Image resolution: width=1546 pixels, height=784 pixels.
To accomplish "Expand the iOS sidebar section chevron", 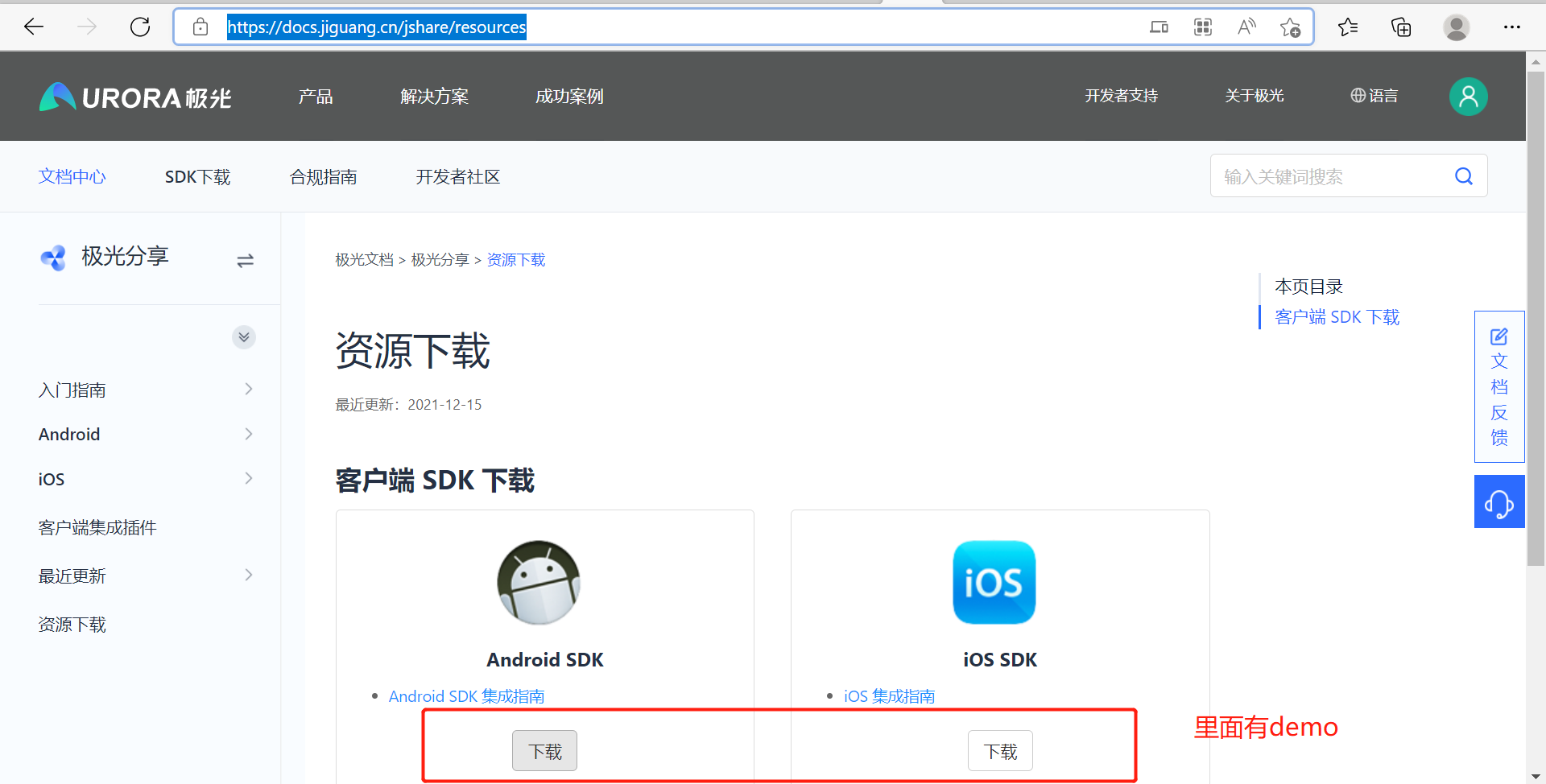I will point(248,478).
